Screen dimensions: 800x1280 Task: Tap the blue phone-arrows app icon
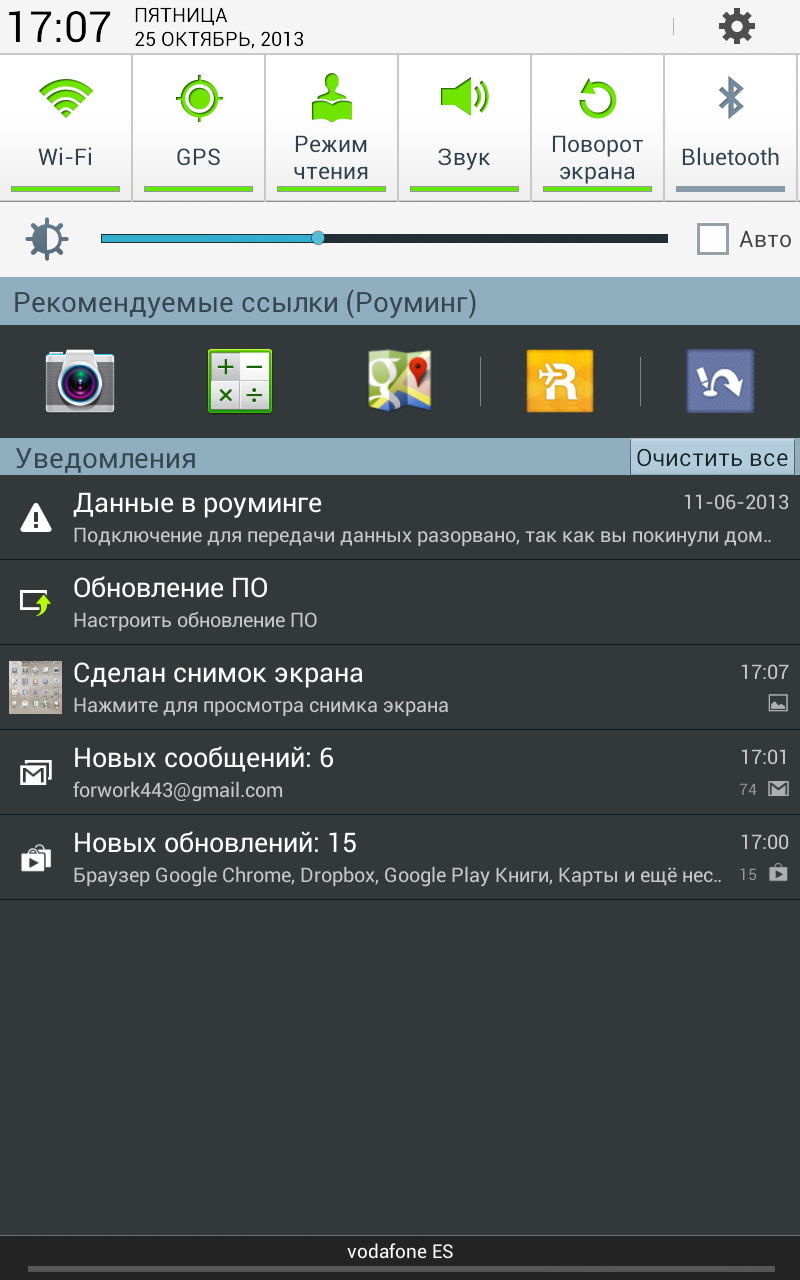point(720,381)
